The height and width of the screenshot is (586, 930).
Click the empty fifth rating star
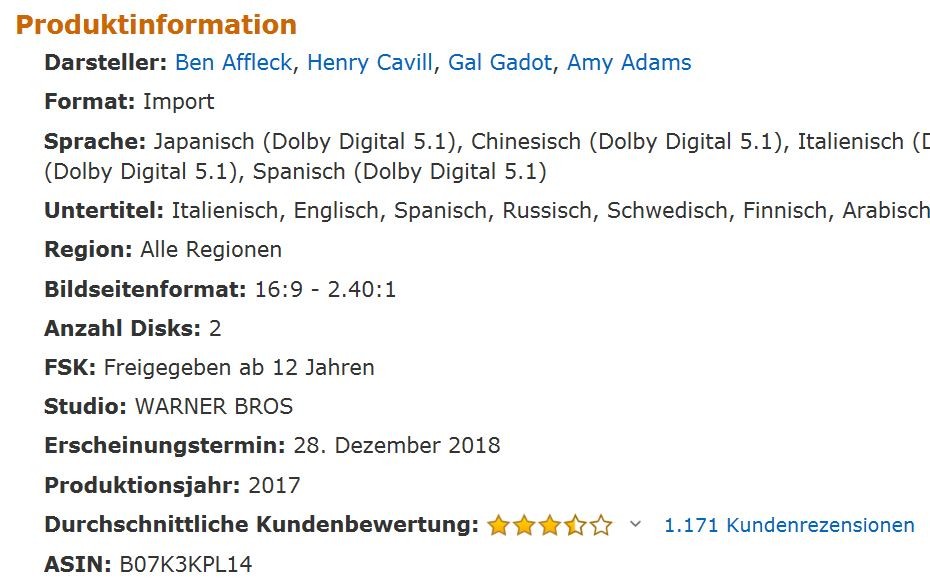point(601,525)
